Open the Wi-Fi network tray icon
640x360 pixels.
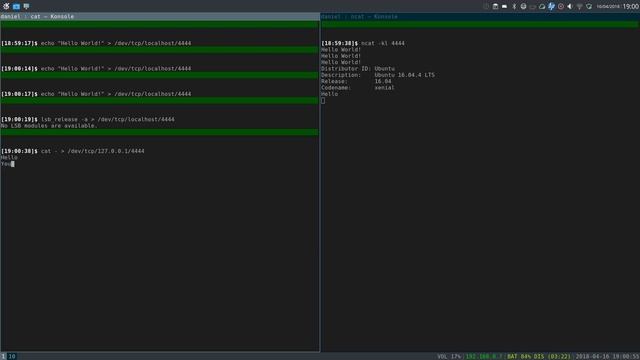pyautogui.click(x=579, y=7)
